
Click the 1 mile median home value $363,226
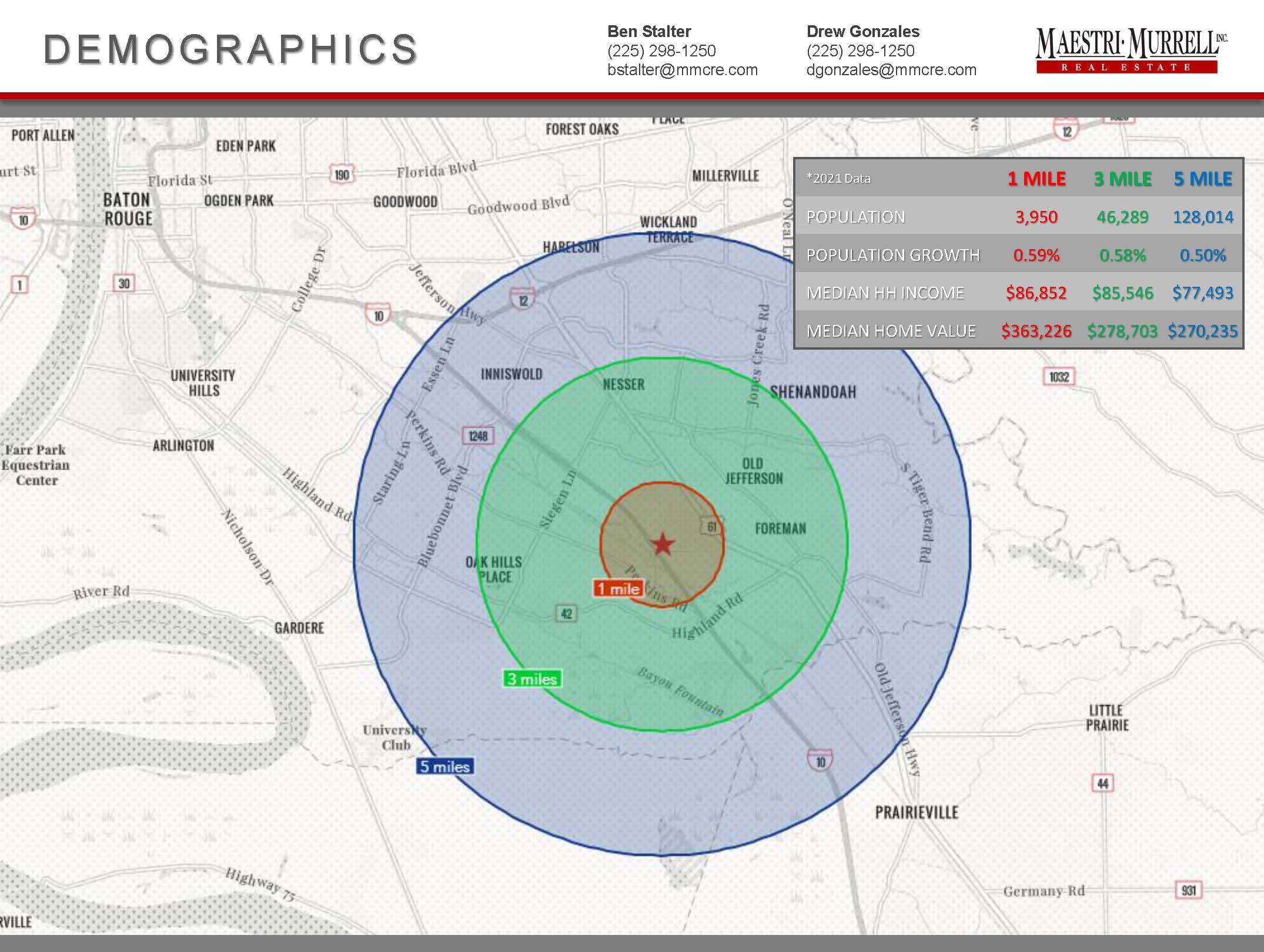pyautogui.click(x=1036, y=331)
